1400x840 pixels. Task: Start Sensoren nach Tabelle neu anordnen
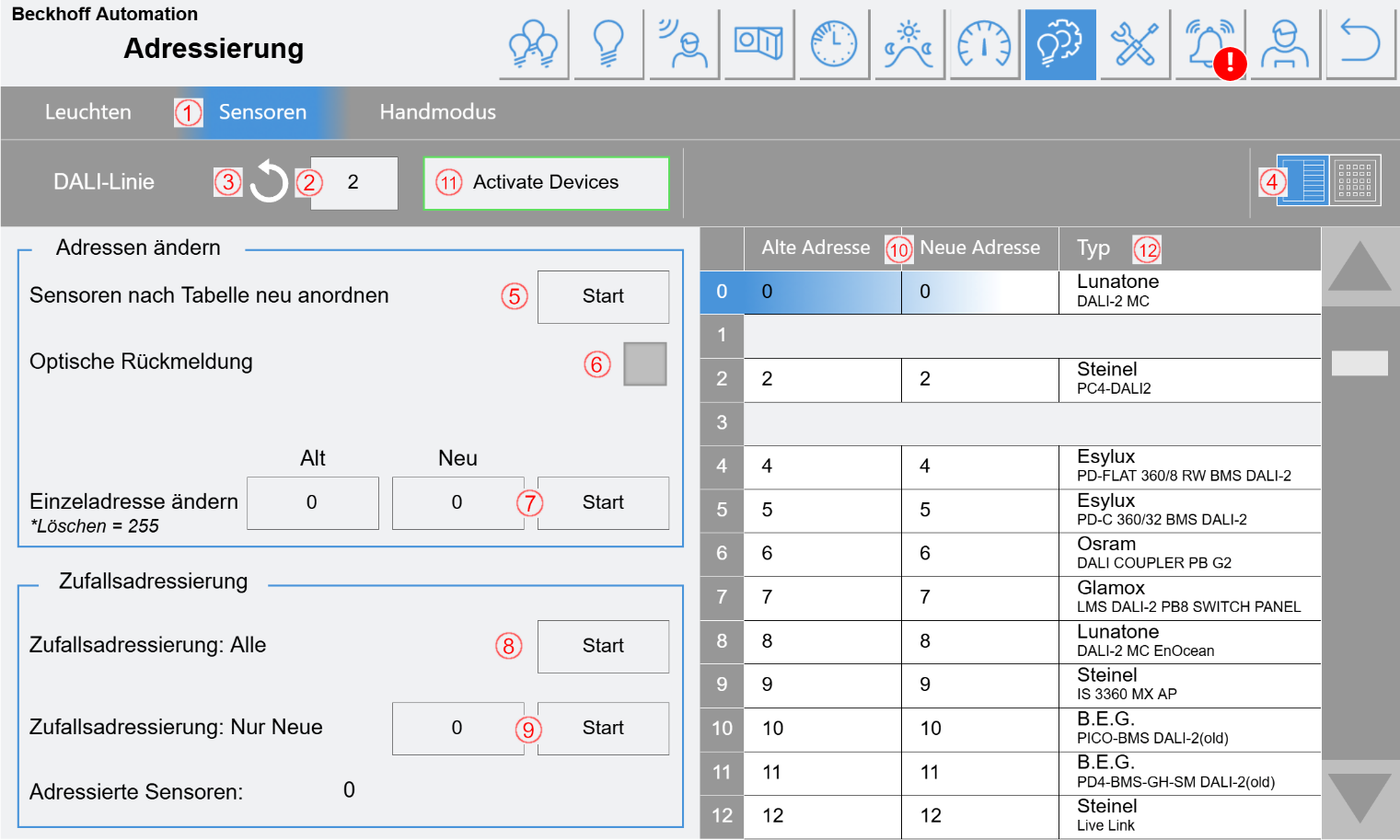[603, 296]
